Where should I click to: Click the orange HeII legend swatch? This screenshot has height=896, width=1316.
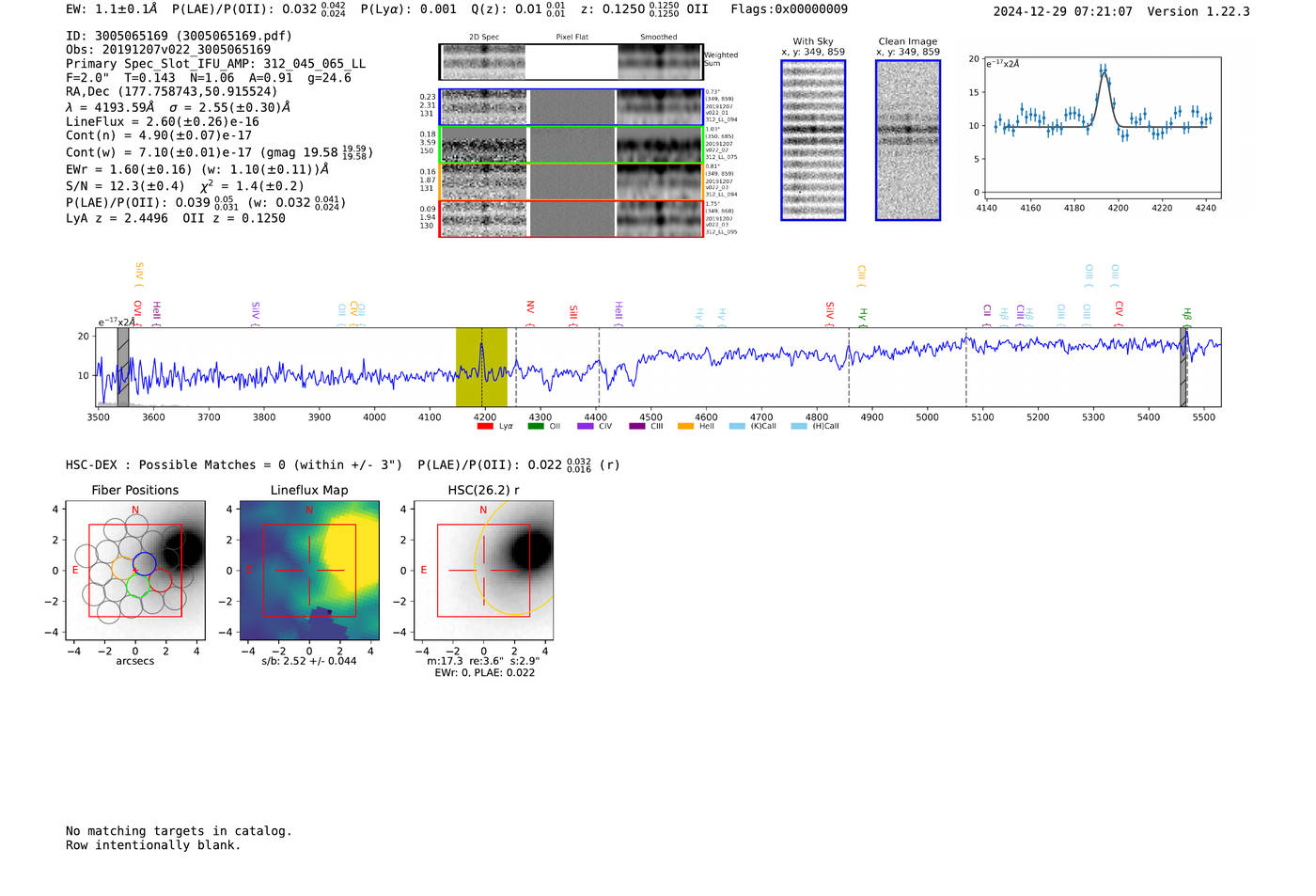[x=685, y=426]
